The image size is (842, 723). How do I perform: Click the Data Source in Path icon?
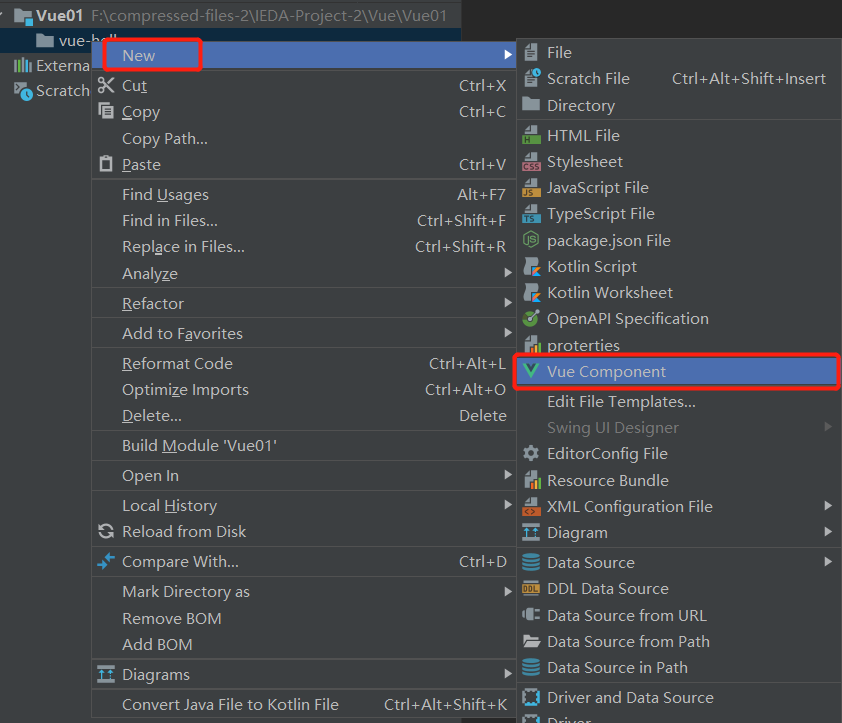[x=531, y=667]
